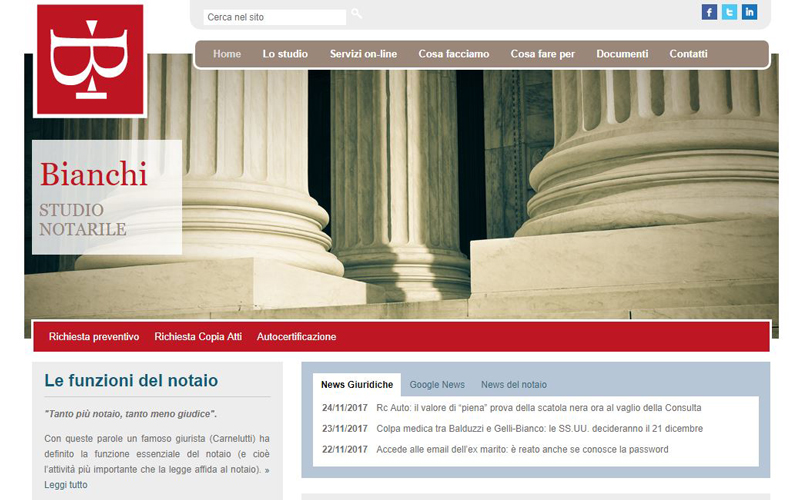800x500 pixels.
Task: Open the Twitter social icon
Action: [729, 12]
